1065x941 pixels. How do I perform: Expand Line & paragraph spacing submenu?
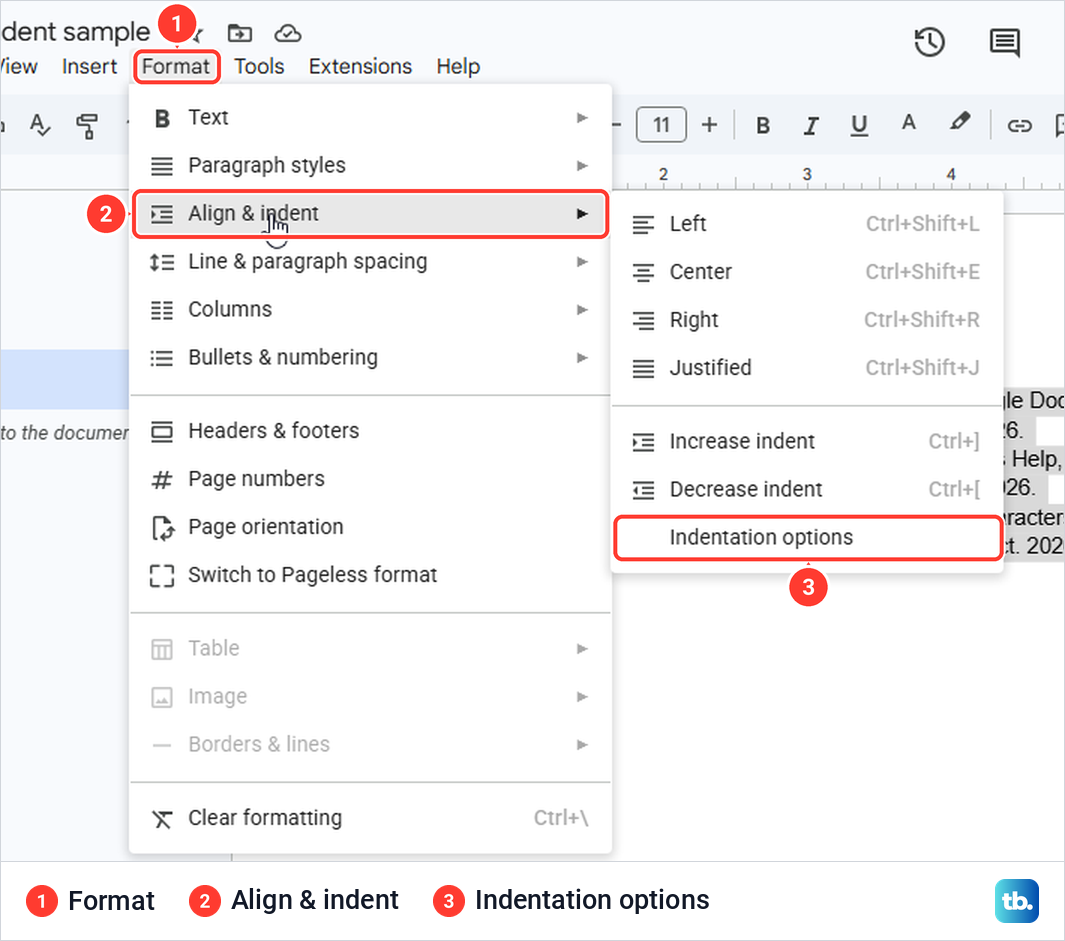point(370,262)
